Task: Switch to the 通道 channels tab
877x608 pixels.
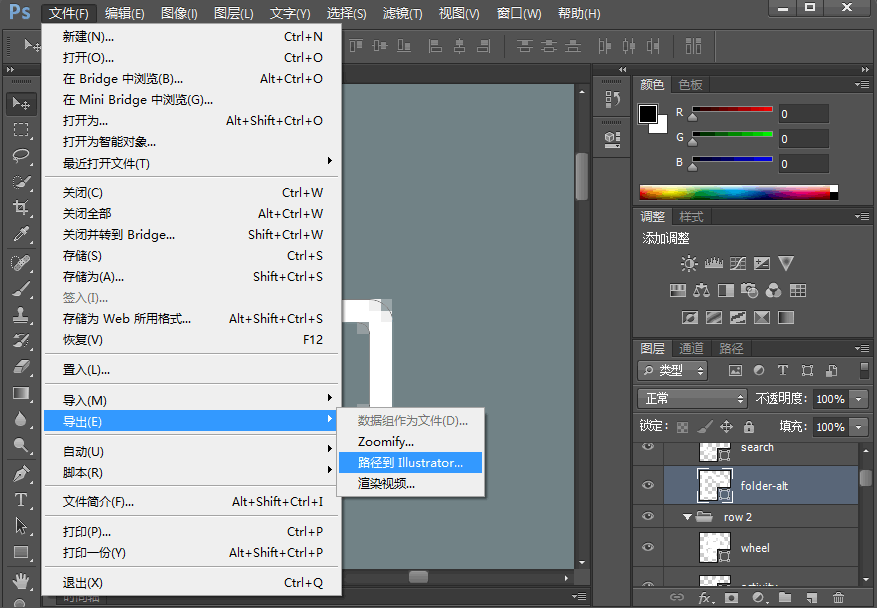Action: tap(691, 348)
